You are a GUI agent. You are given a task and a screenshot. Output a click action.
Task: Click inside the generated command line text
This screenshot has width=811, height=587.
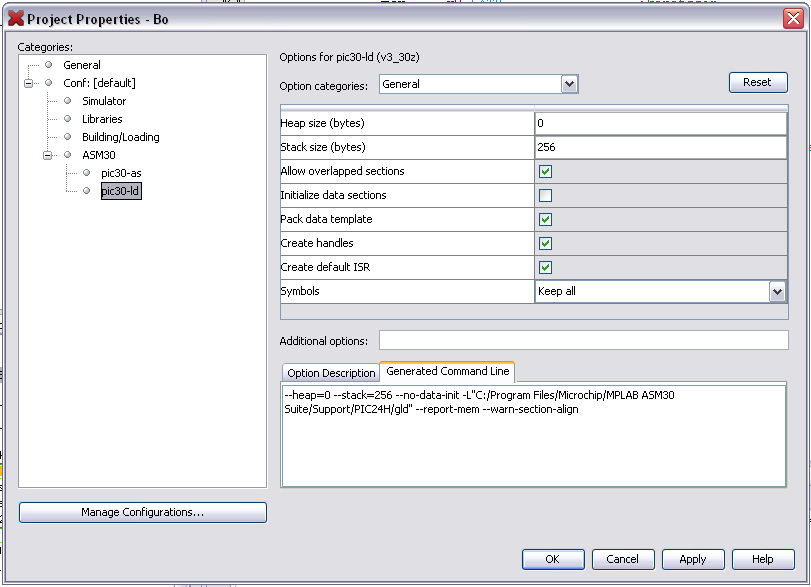(534, 435)
